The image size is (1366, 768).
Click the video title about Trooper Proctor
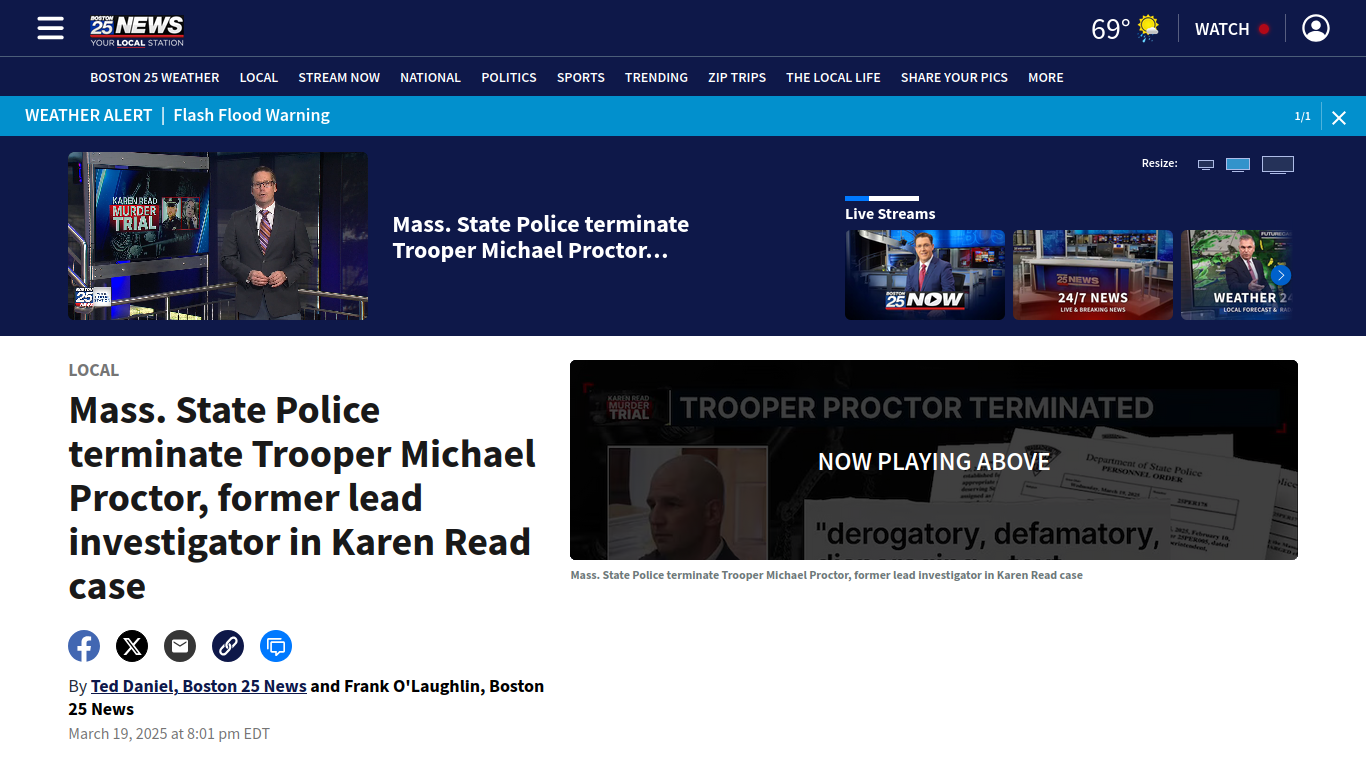coord(541,237)
